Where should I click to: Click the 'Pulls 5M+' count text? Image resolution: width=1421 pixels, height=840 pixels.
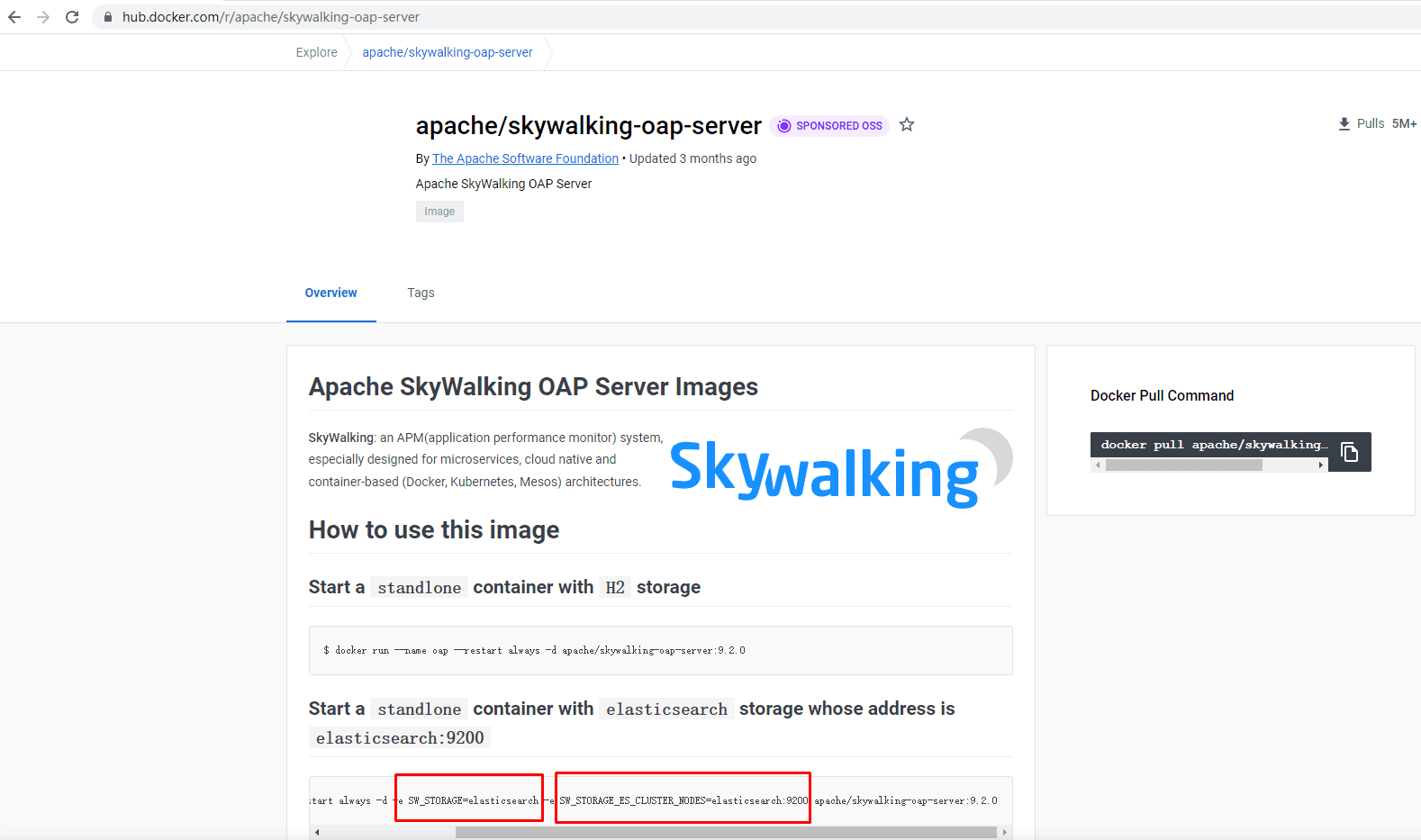[x=1387, y=124]
